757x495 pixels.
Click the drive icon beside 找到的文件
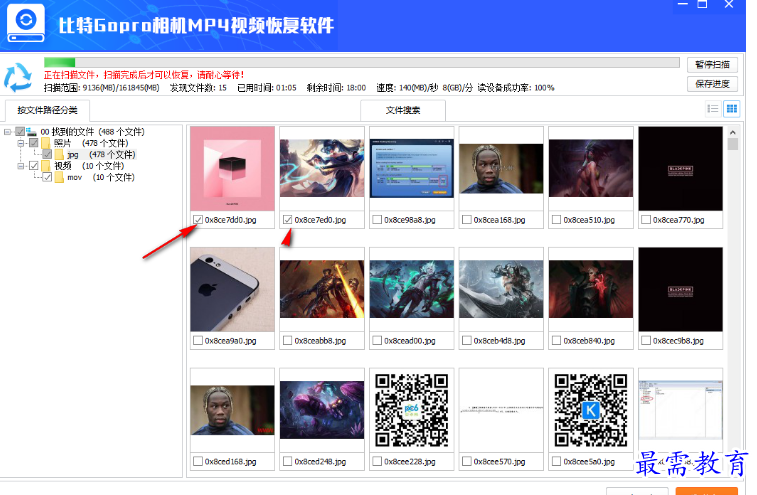click(x=32, y=132)
